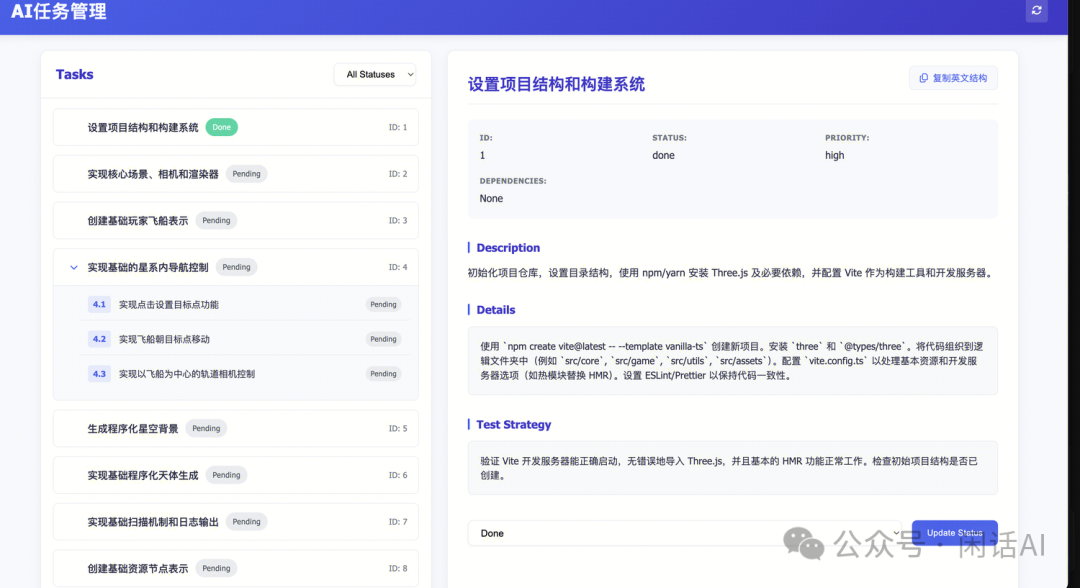Click the Pending badge on subtask 4.2
Screen dimensions: 1080x588
(x=383, y=339)
